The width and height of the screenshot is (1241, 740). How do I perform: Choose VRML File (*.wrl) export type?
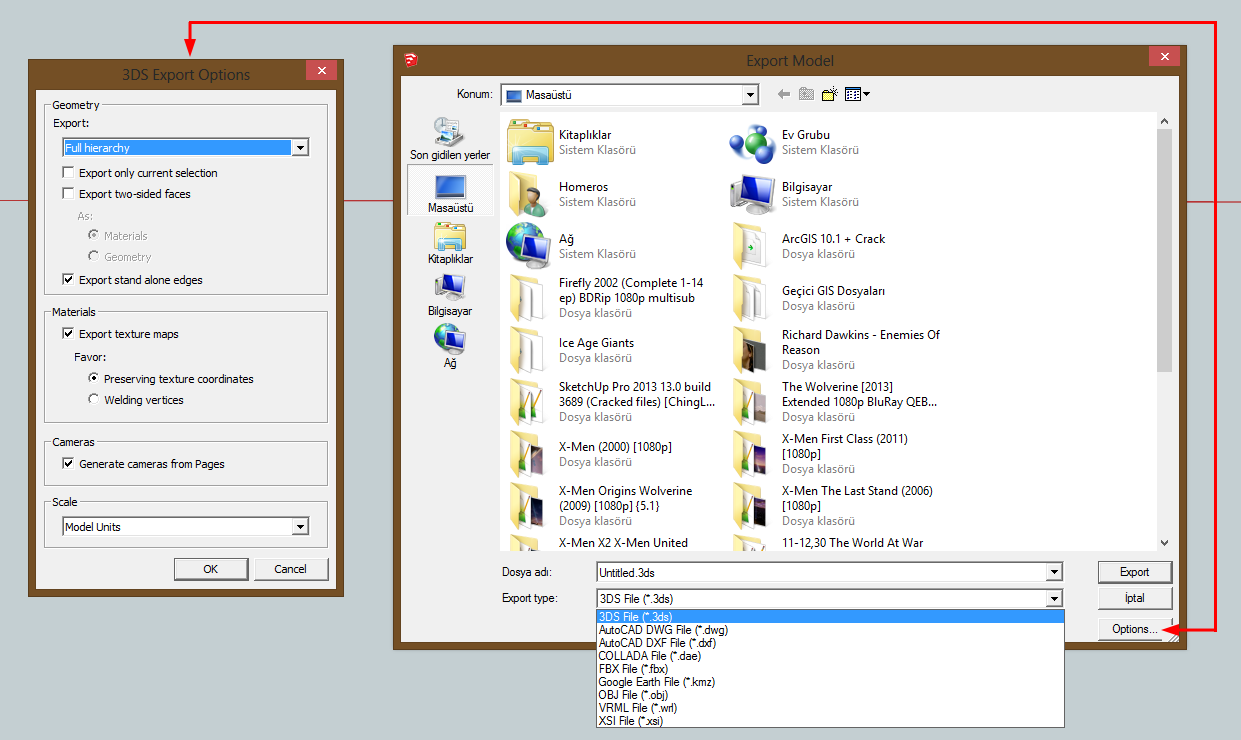tap(830, 708)
